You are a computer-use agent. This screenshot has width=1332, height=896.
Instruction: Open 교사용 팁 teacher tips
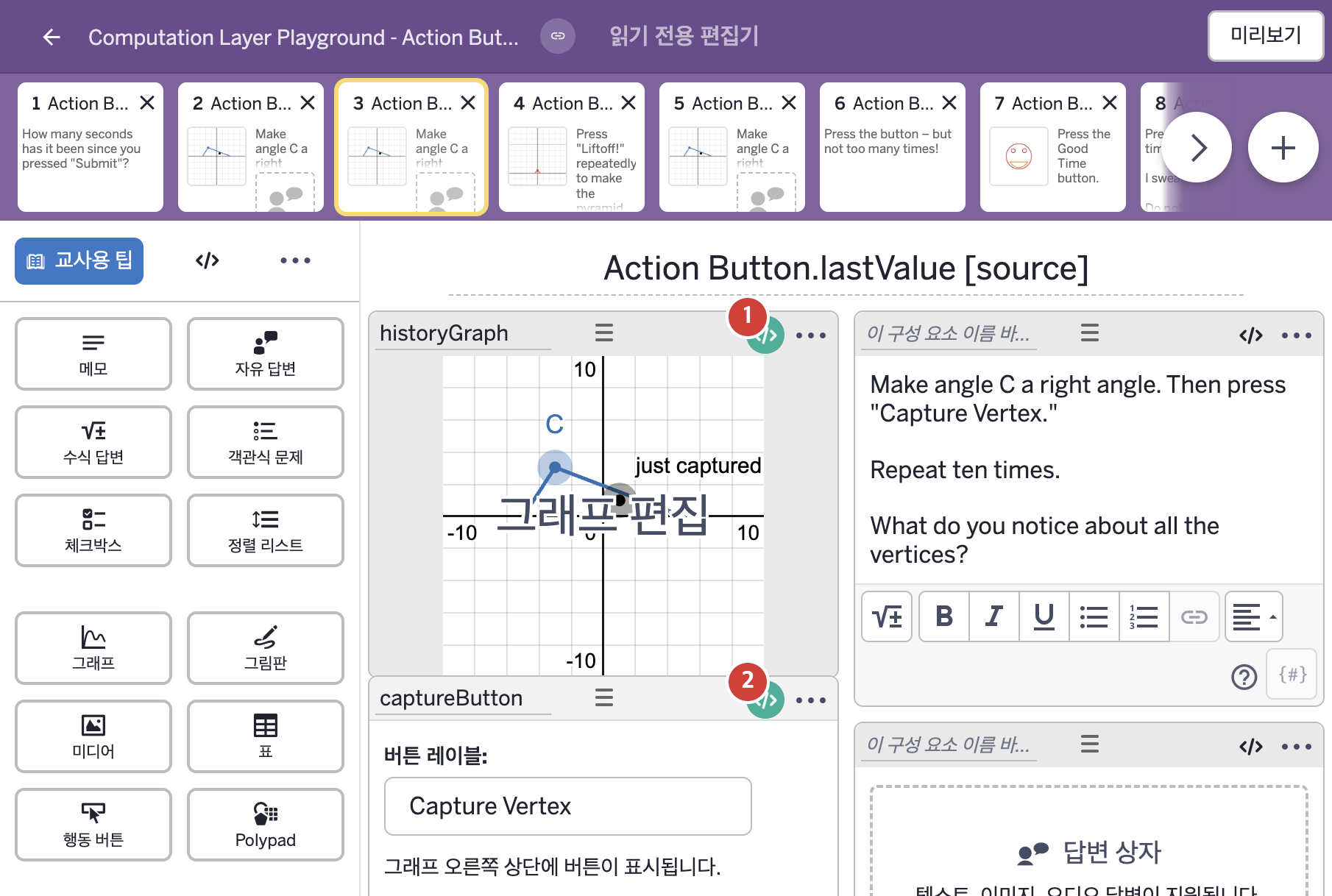pos(79,261)
